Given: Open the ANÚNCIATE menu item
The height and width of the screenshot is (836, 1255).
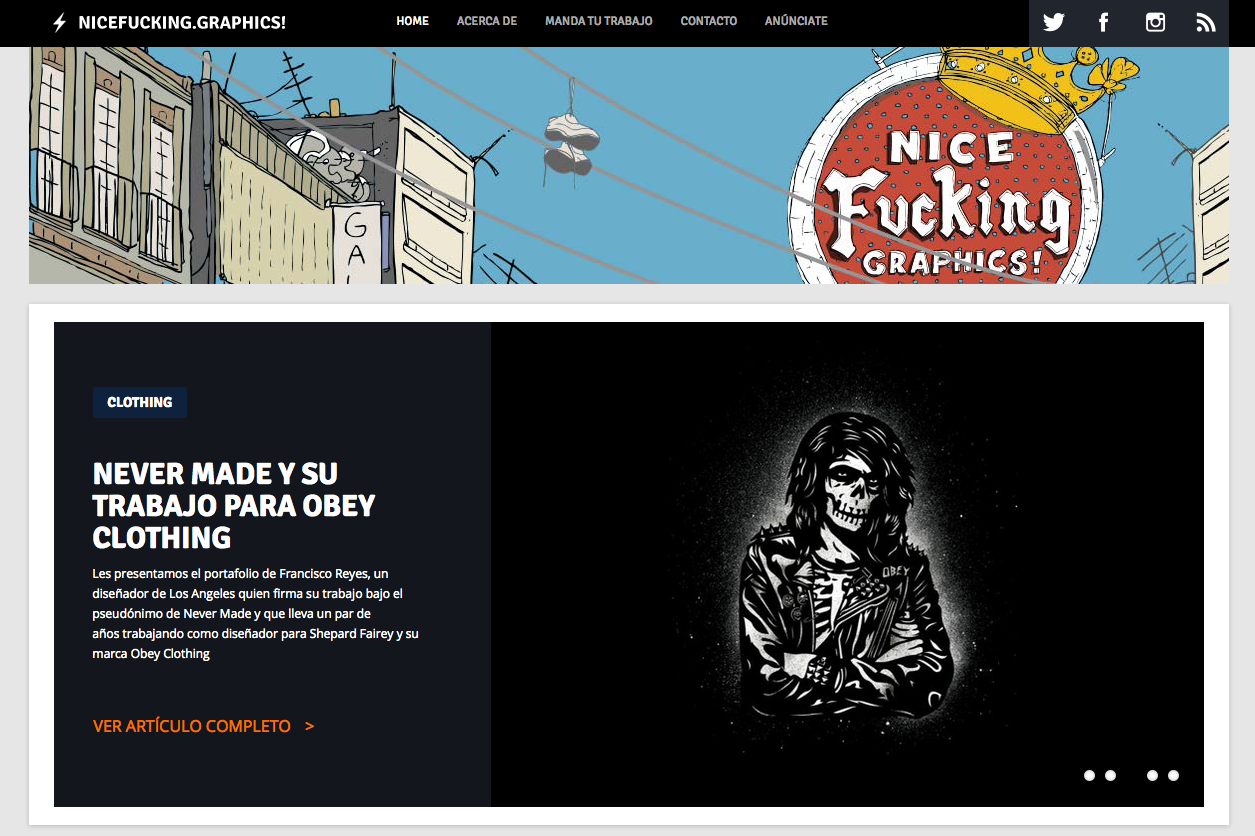Looking at the screenshot, I should [796, 21].
